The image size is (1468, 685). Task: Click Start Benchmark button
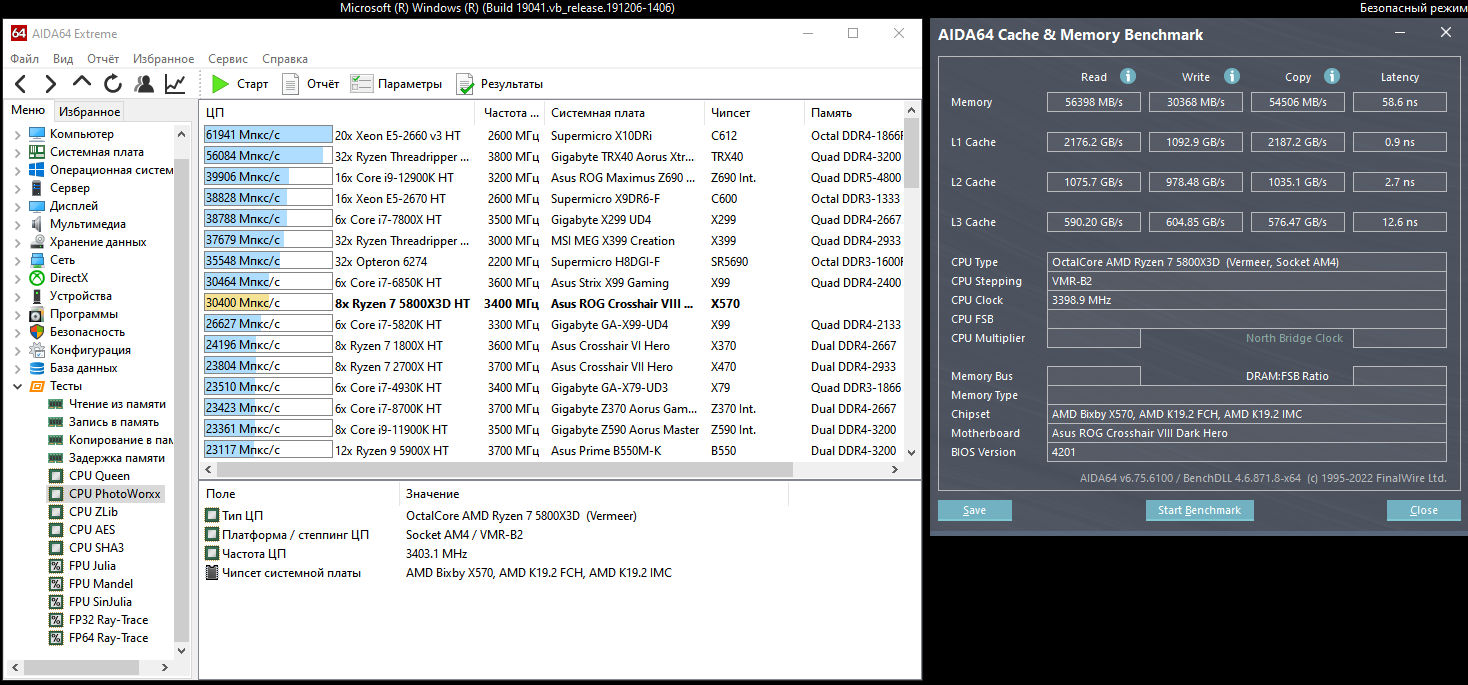coord(1199,510)
